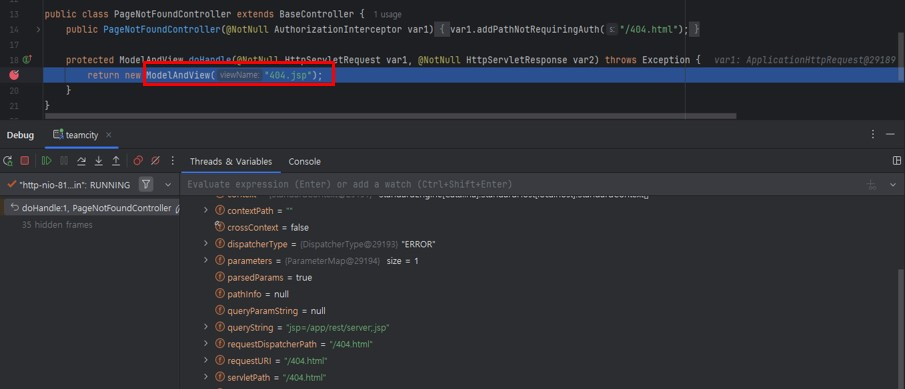Hide the Debug tool window

pos(891,134)
